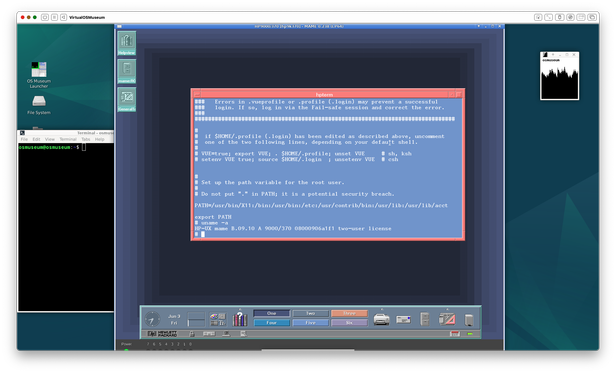Open the Tabs menu in the Terminal window
616x373 pixels.
coord(86,139)
